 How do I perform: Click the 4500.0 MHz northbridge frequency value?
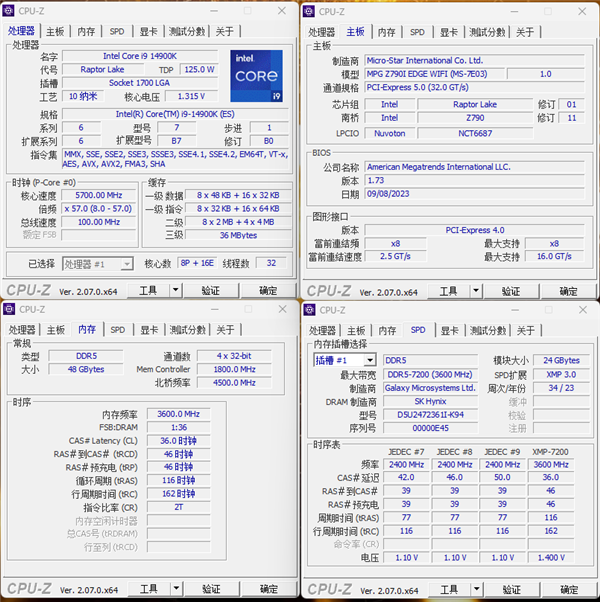point(234,382)
